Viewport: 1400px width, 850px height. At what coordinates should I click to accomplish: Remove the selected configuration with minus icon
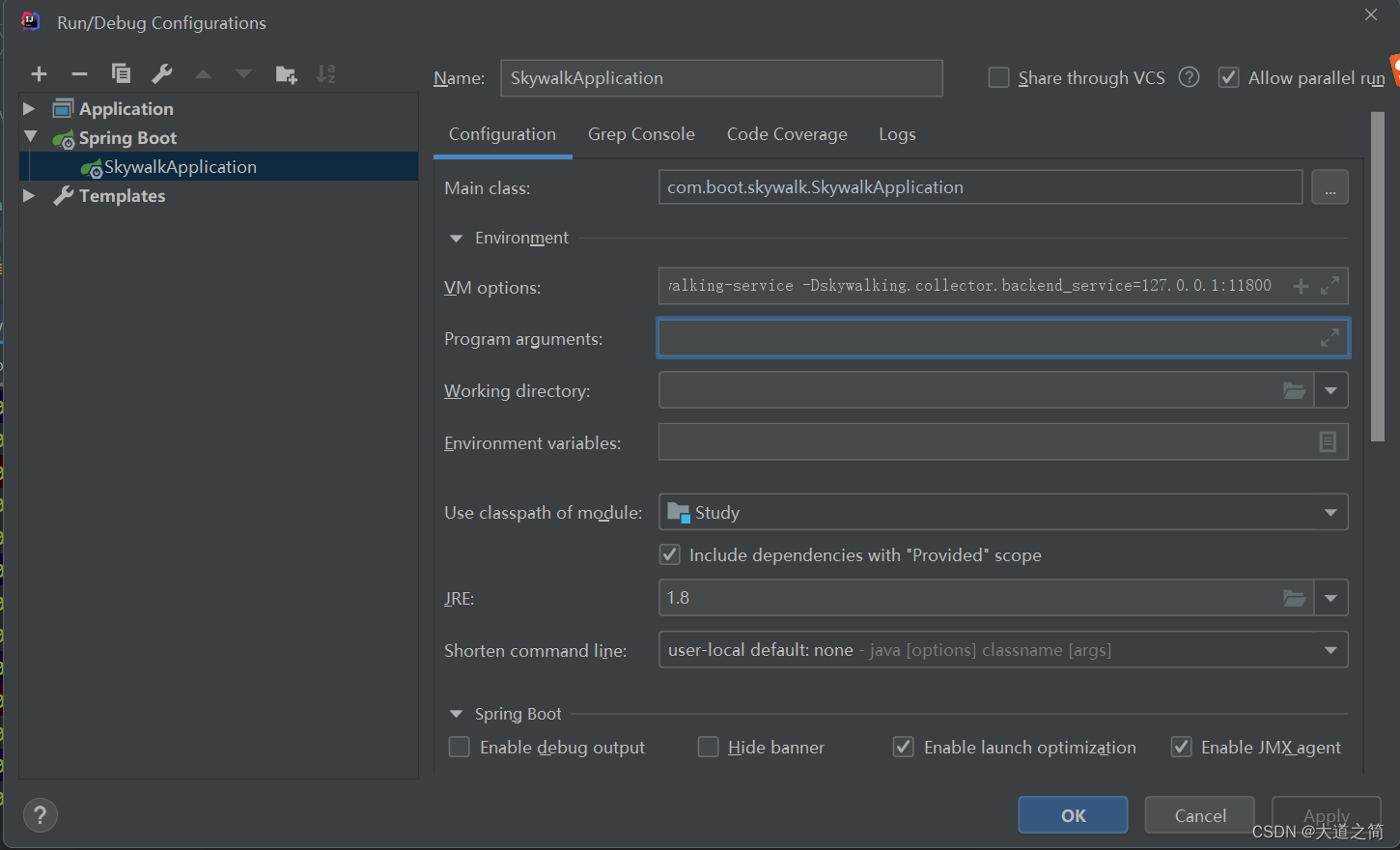click(80, 74)
